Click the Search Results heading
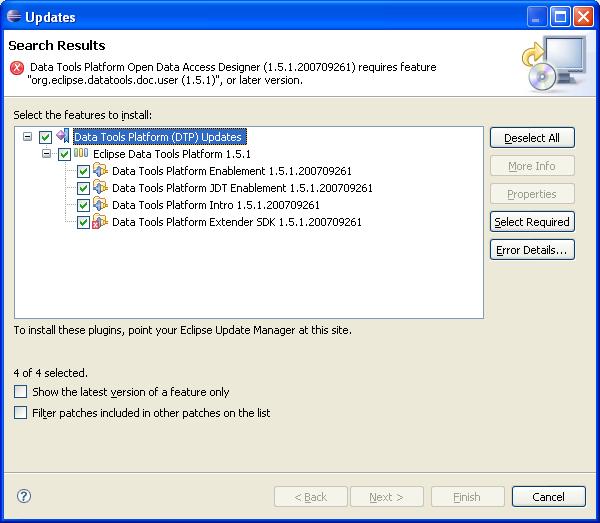This screenshot has width=600, height=523. coord(57,46)
